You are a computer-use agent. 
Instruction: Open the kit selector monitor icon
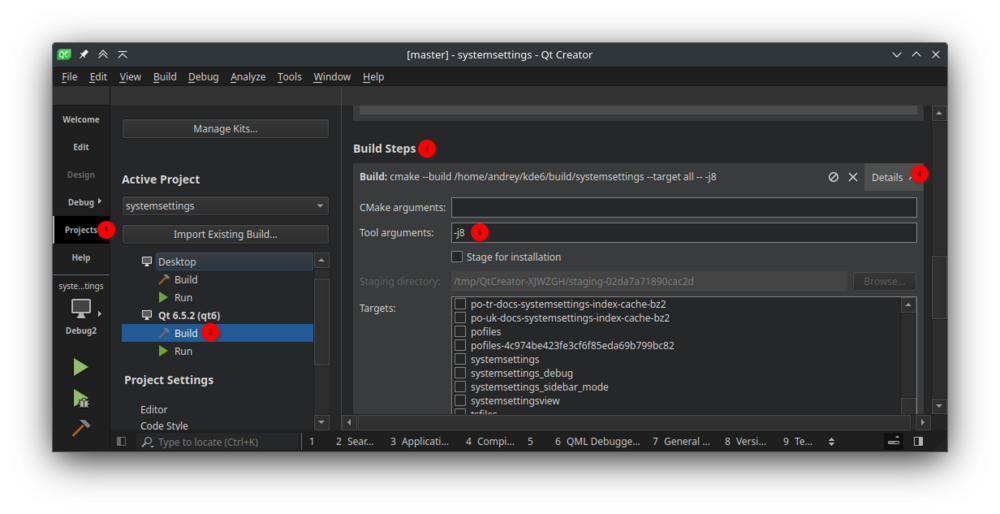pyautogui.click(x=81, y=308)
